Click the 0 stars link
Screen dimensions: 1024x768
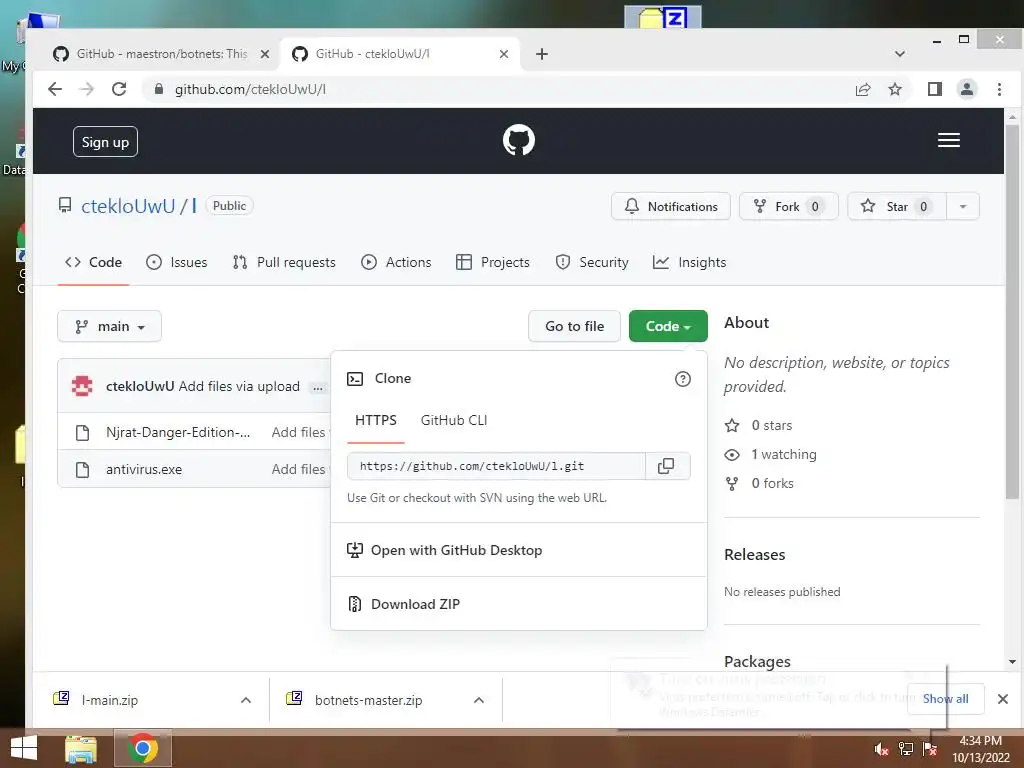[x=758, y=425]
